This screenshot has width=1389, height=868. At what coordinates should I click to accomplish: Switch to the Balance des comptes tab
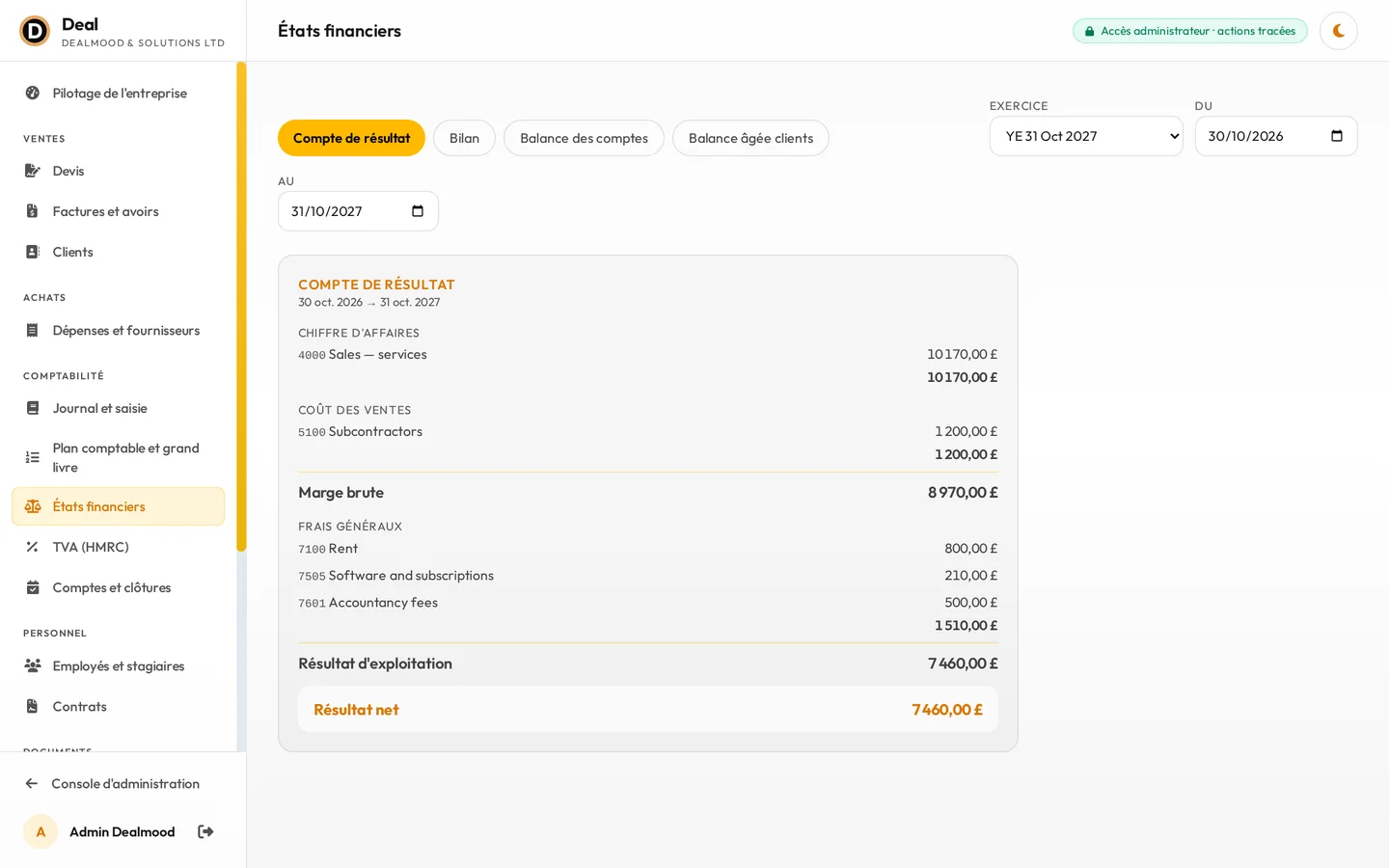pos(584,138)
